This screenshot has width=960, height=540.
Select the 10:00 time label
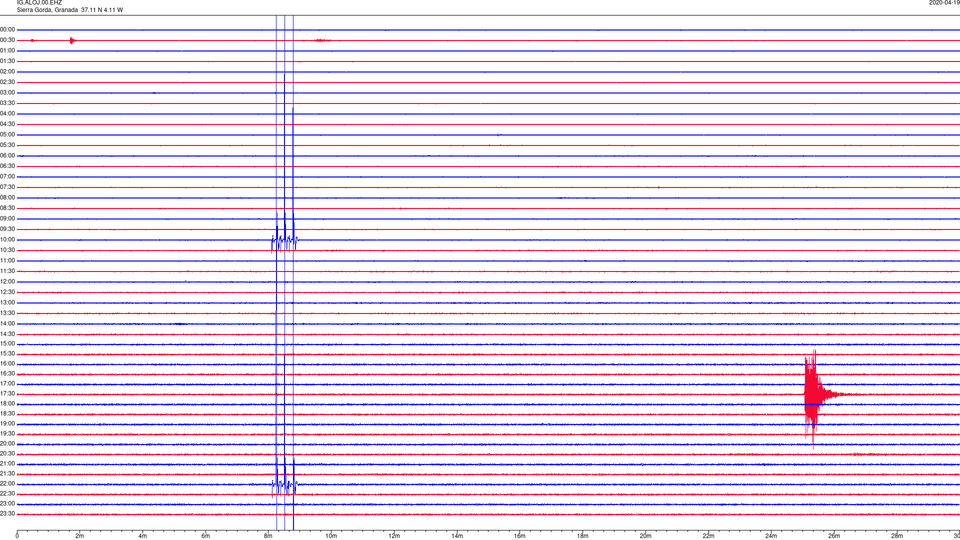pyautogui.click(x=7, y=239)
